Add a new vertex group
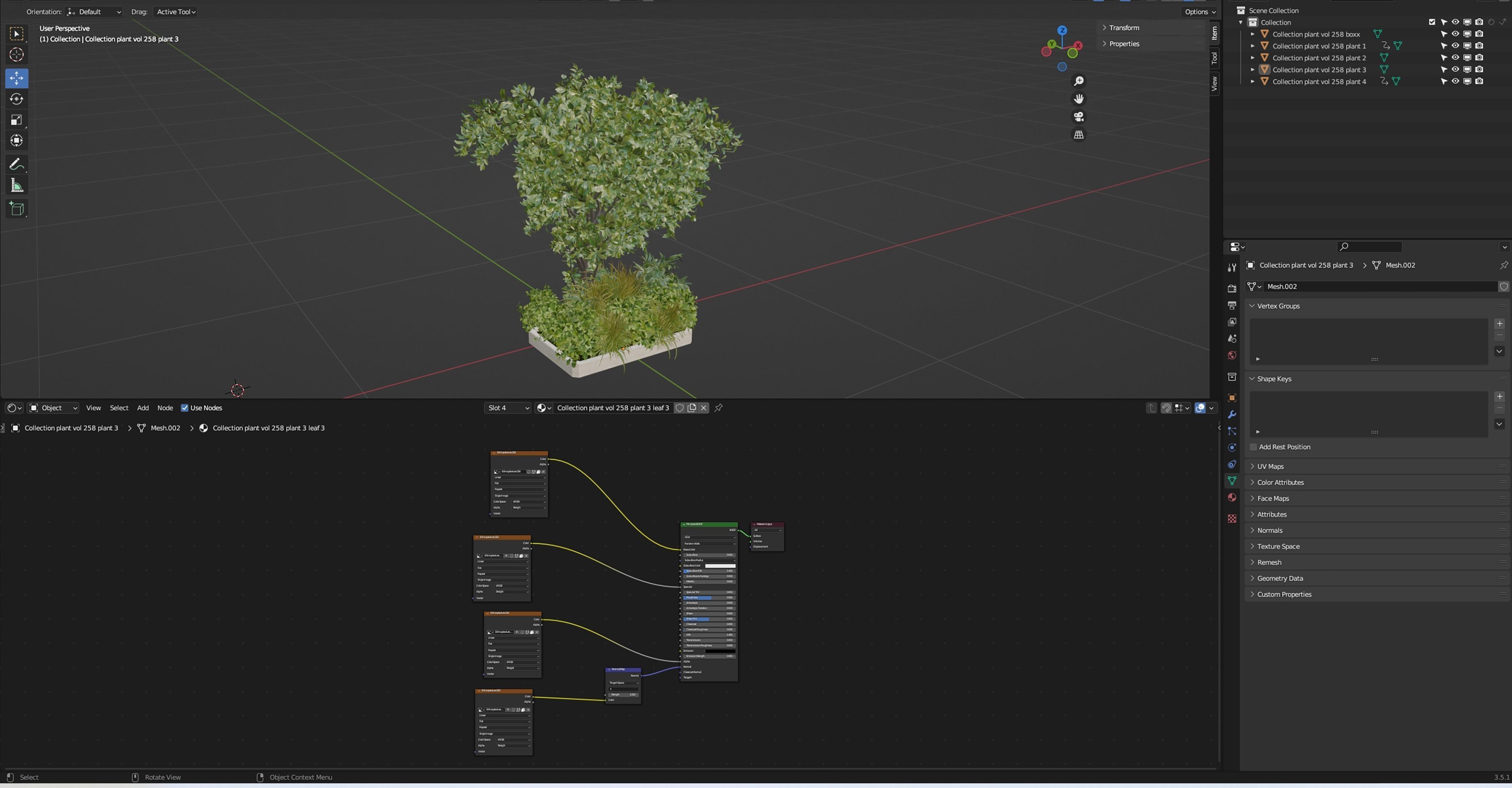 1499,323
